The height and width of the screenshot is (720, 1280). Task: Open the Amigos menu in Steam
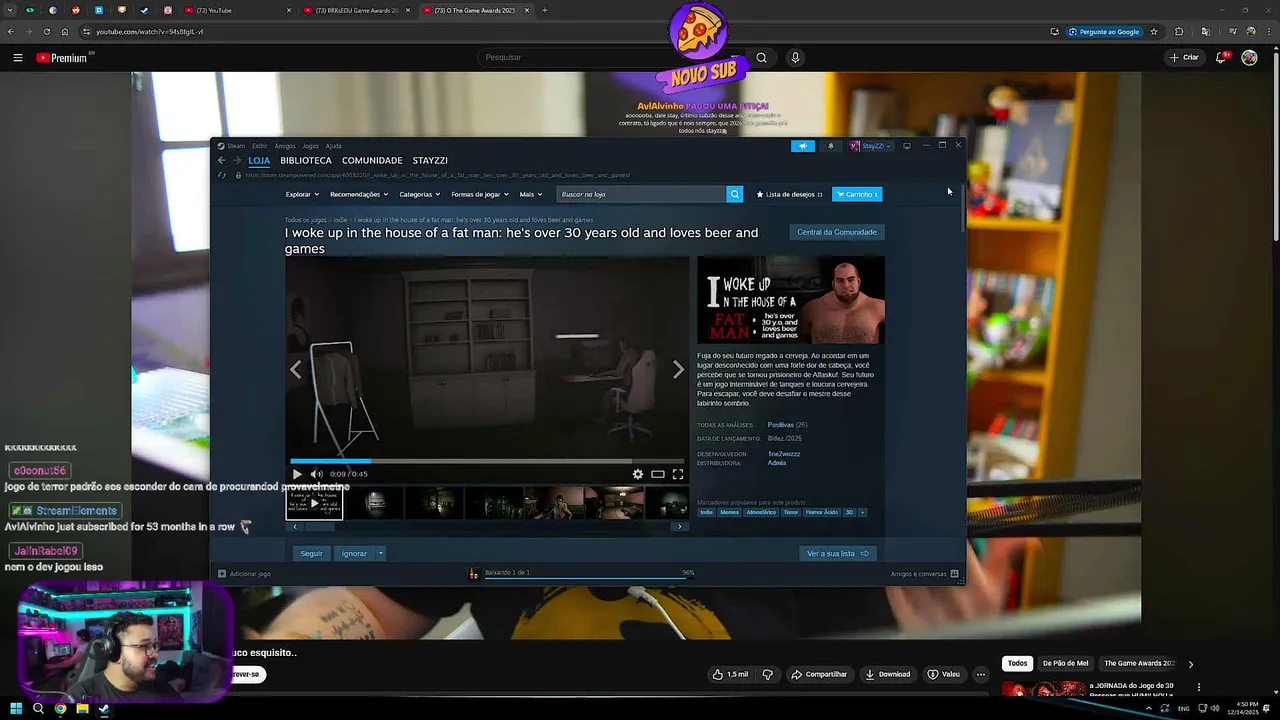[285, 146]
